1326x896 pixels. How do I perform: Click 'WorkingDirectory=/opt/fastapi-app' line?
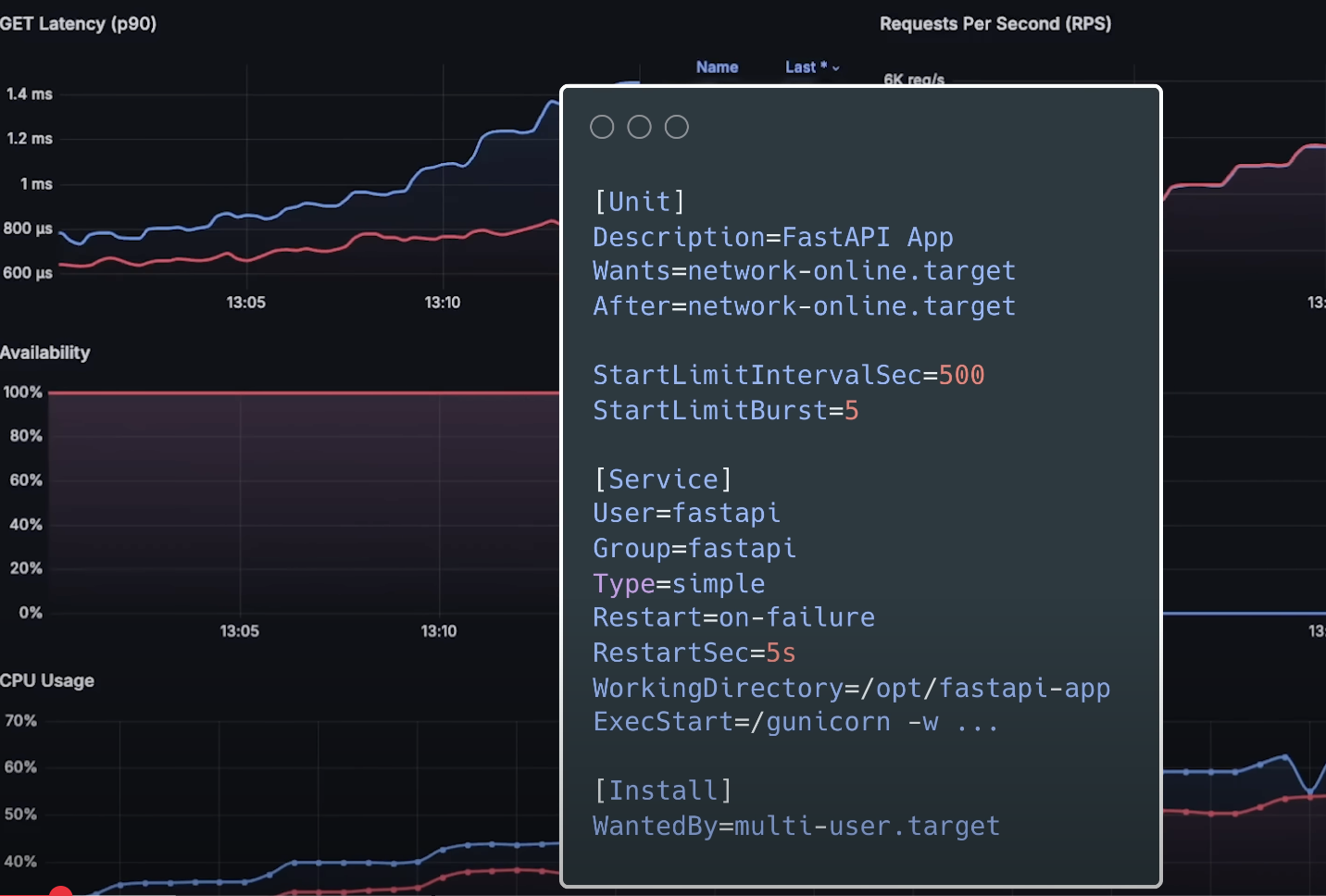pyautogui.click(x=852, y=688)
